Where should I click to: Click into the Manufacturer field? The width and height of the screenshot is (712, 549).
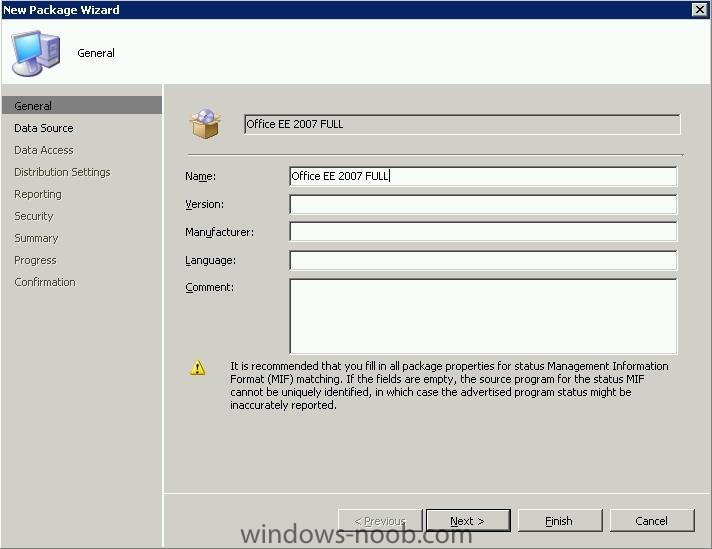point(483,232)
